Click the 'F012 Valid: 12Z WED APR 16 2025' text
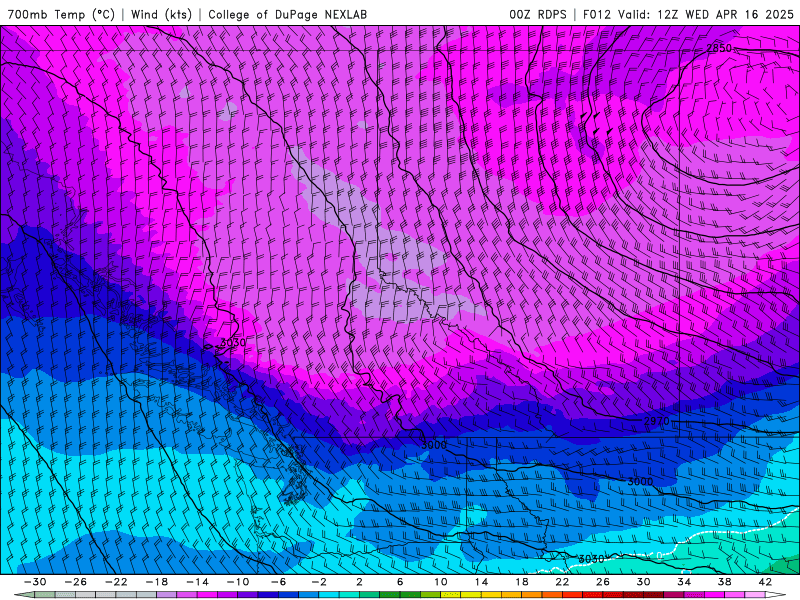This screenshot has width=800, height=600. [x=688, y=15]
